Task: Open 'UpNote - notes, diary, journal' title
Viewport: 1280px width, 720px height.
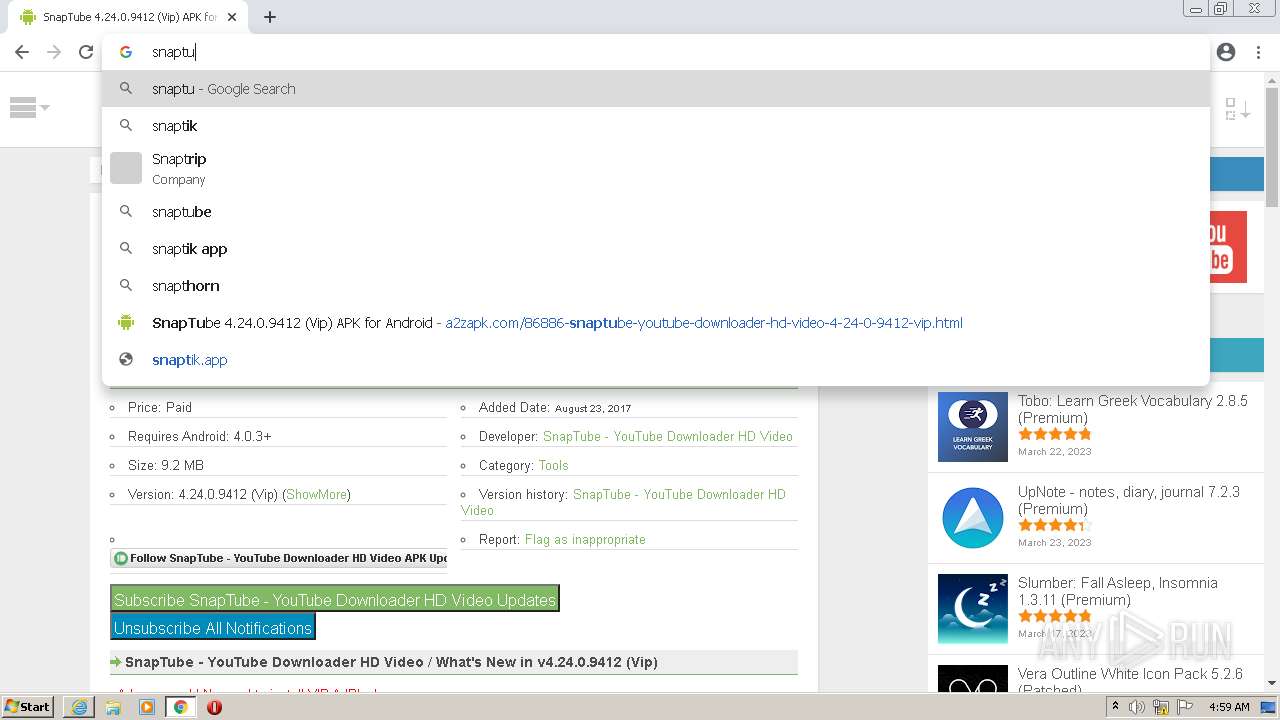Action: (x=1129, y=500)
